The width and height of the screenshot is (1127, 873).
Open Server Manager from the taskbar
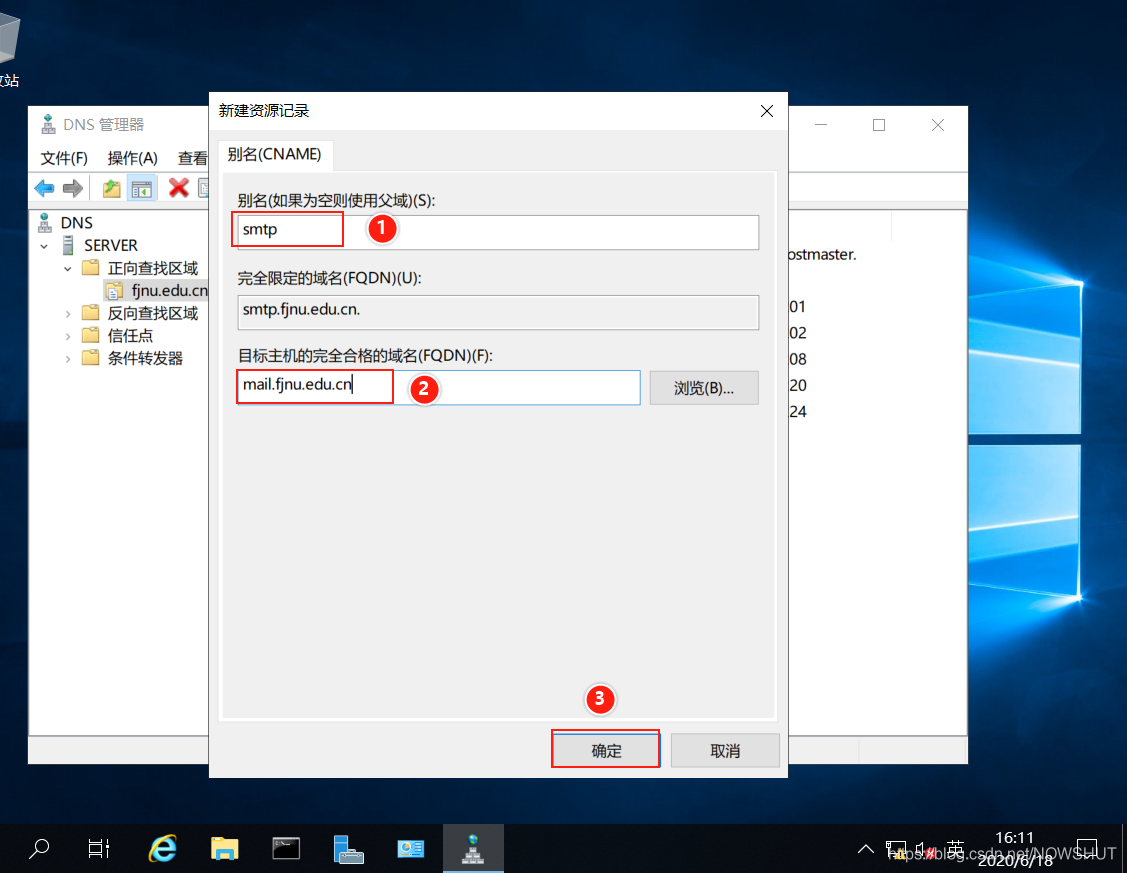click(x=348, y=849)
